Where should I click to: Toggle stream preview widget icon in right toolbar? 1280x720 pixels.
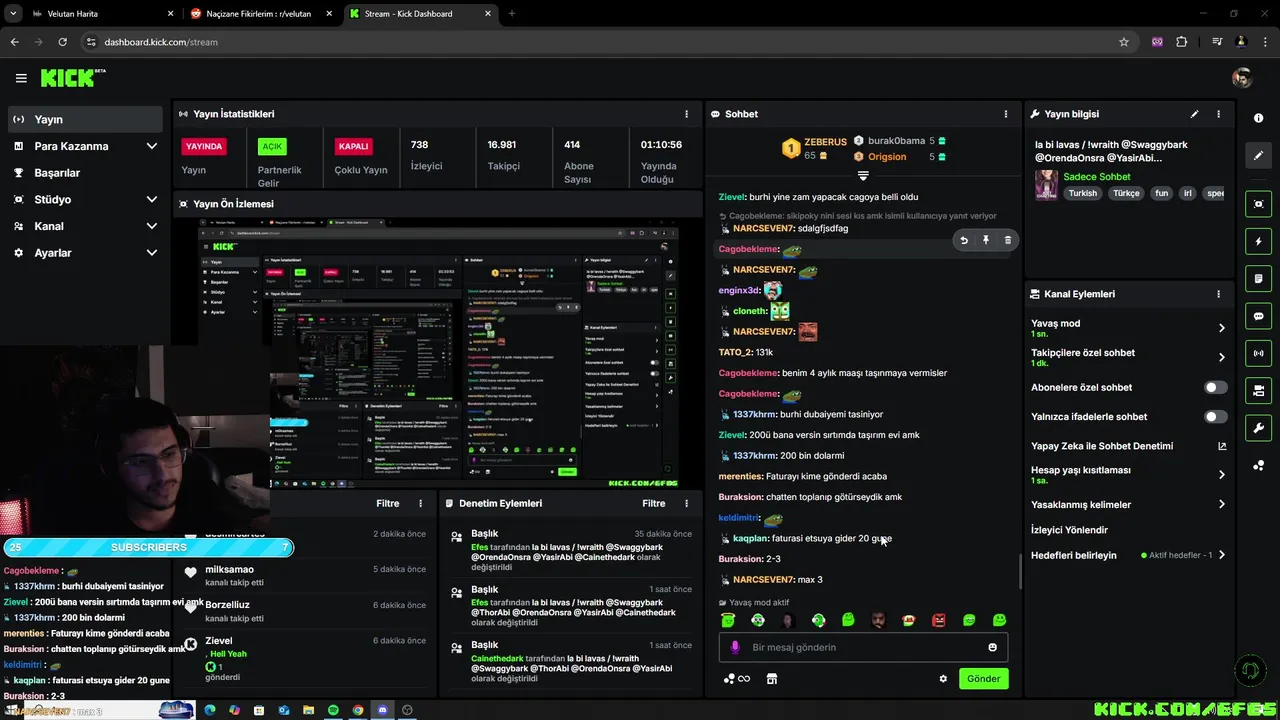coord(1258,204)
